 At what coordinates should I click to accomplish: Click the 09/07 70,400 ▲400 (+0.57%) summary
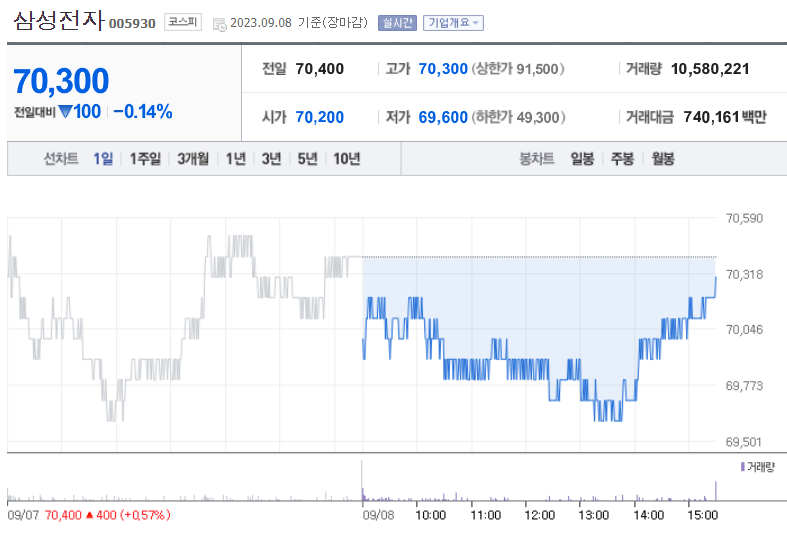click(89, 515)
